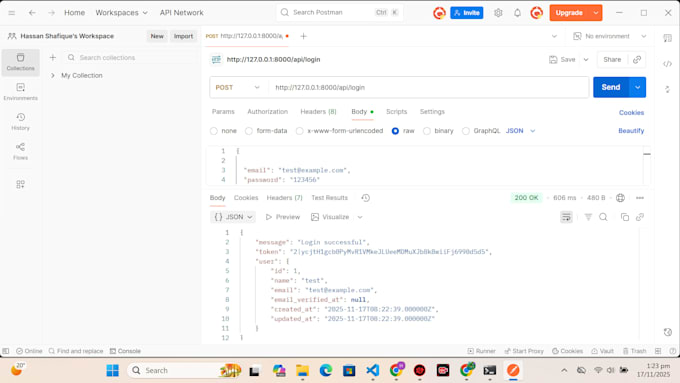680x383 pixels.
Task: Copy response link icon
Action: tap(640, 217)
